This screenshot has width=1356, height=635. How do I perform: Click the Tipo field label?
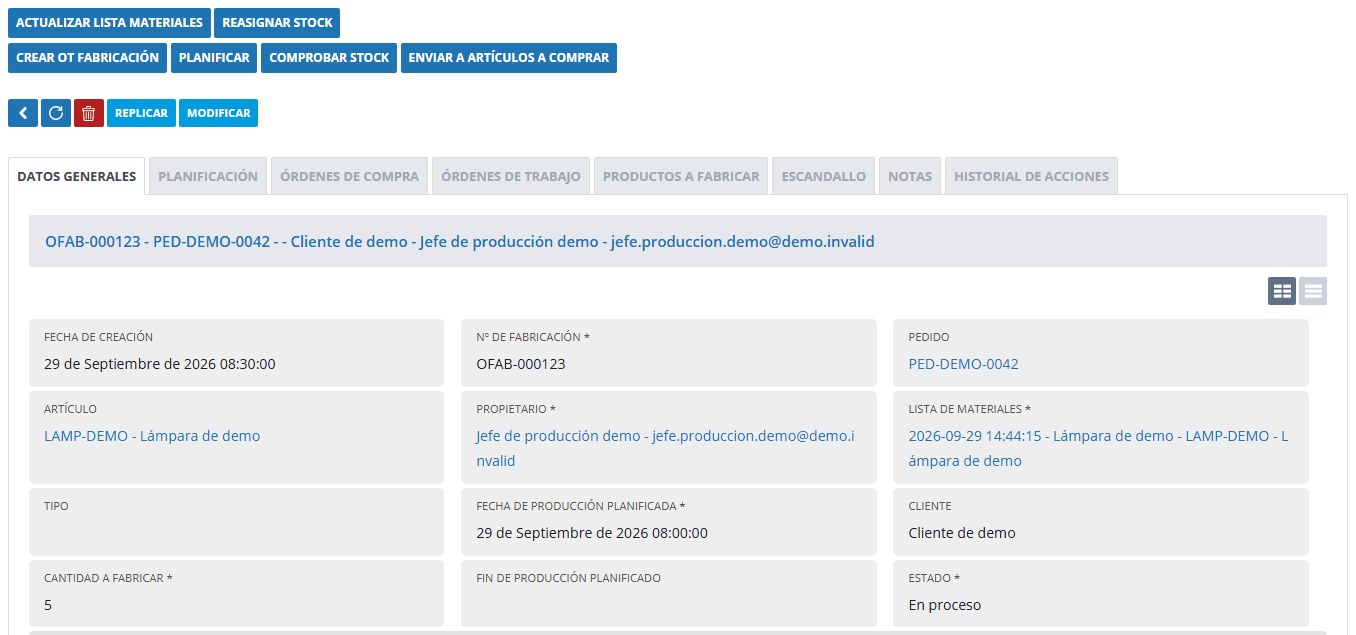tap(56, 506)
